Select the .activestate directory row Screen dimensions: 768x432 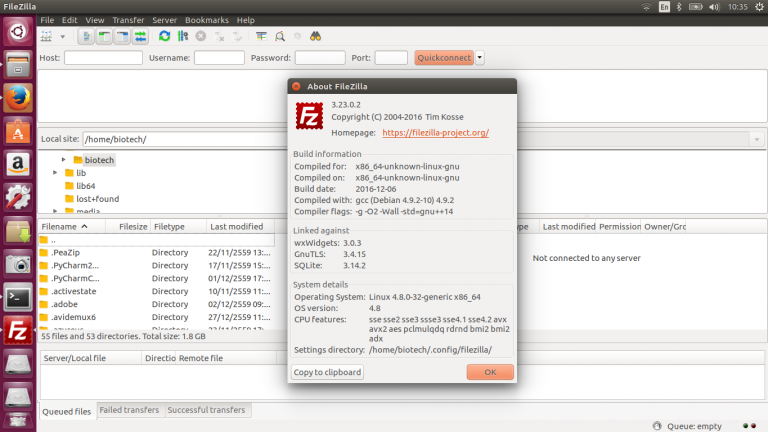tap(157, 291)
